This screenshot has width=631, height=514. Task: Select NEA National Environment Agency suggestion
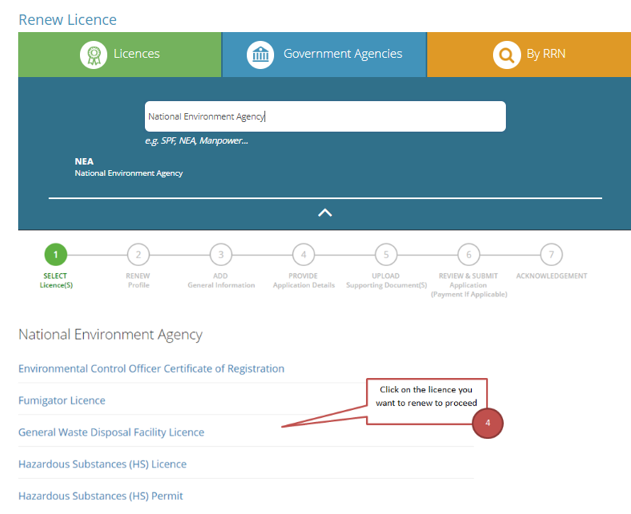pyautogui.click(x=128, y=166)
